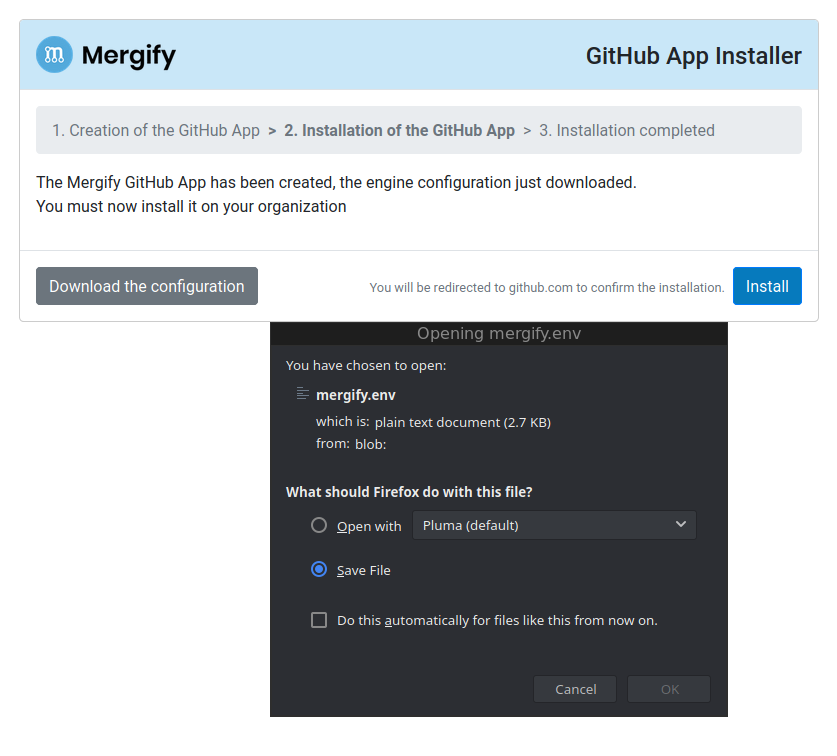
Task: Click Download the configuration button
Action: [147, 286]
